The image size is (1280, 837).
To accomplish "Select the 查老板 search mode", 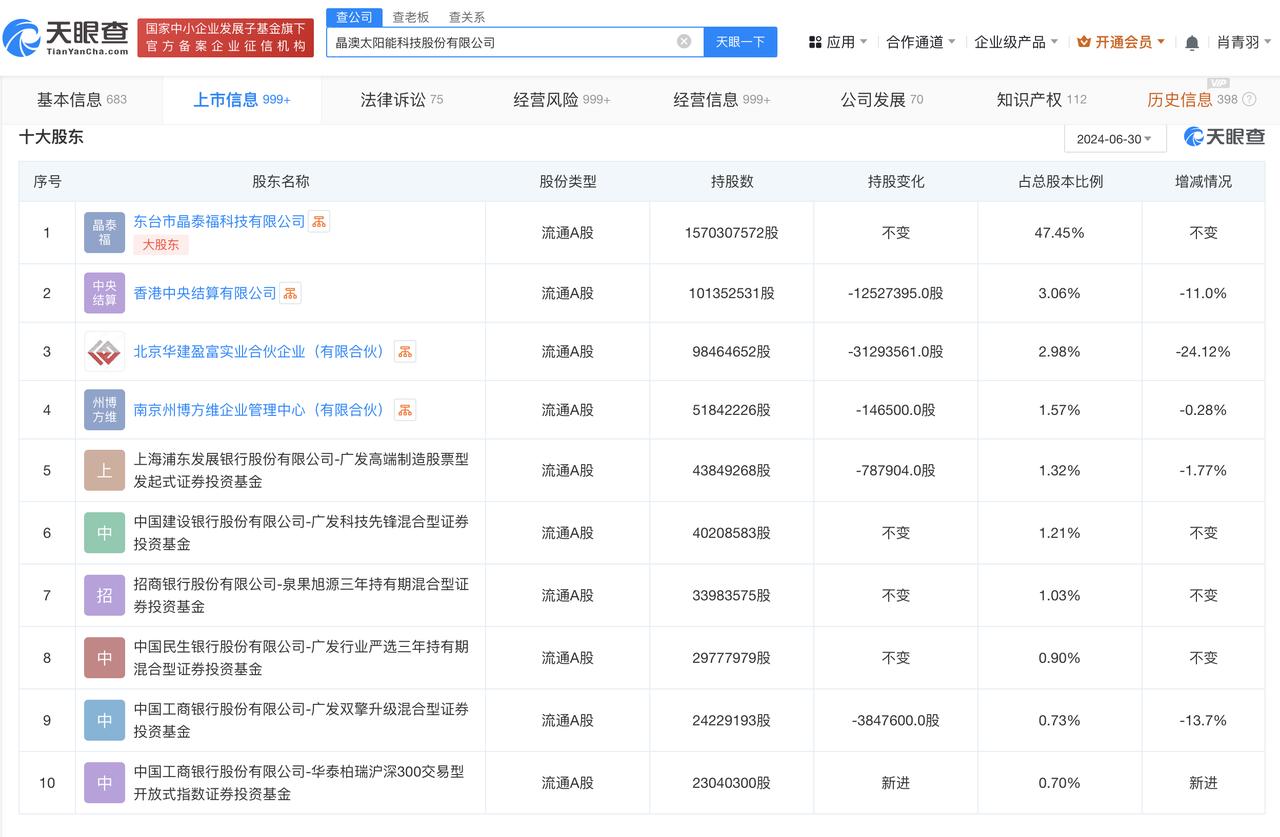I will coord(410,17).
